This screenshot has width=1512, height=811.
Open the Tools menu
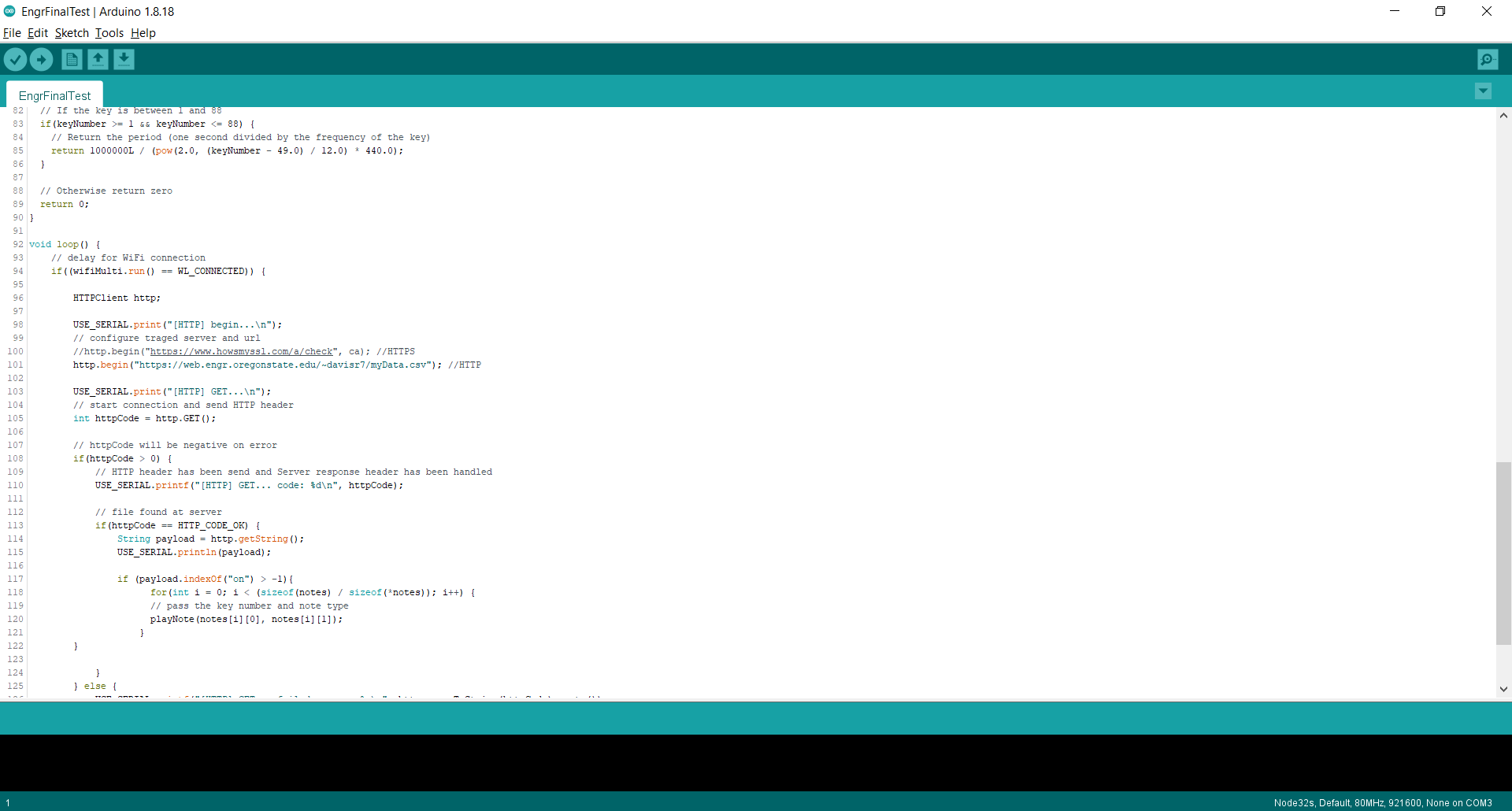109,33
